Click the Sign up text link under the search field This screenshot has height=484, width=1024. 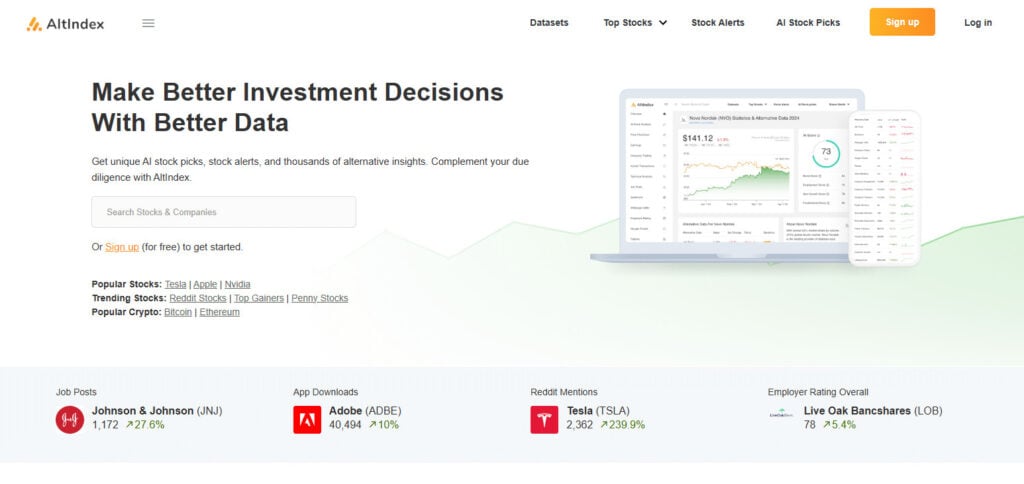tap(122, 247)
